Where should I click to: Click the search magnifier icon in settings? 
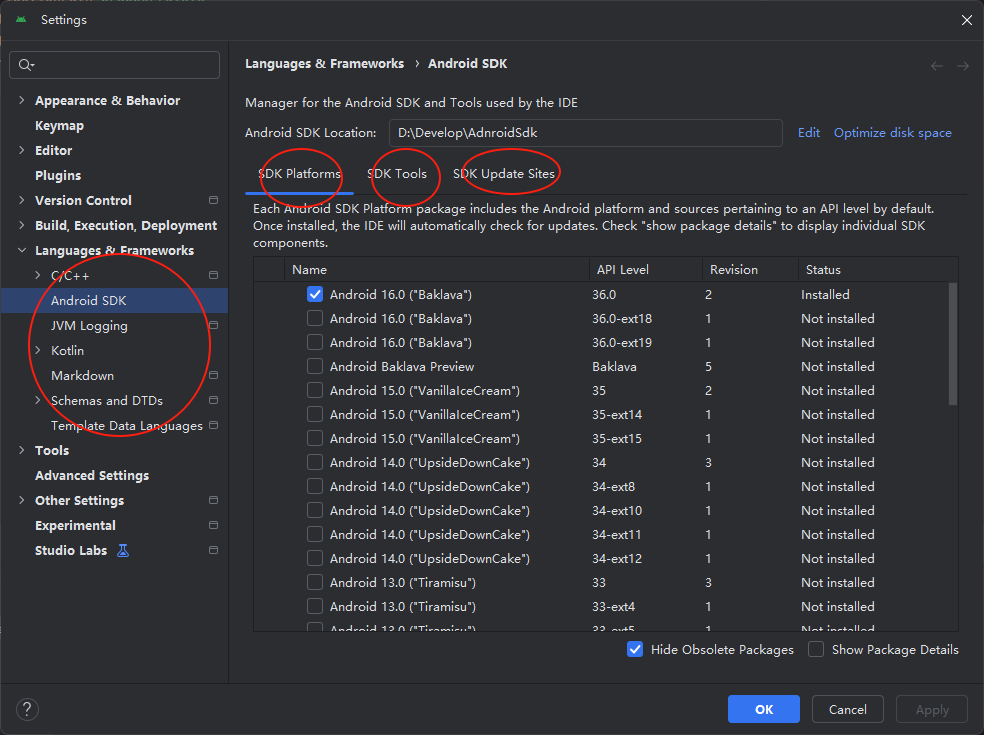[x=26, y=65]
